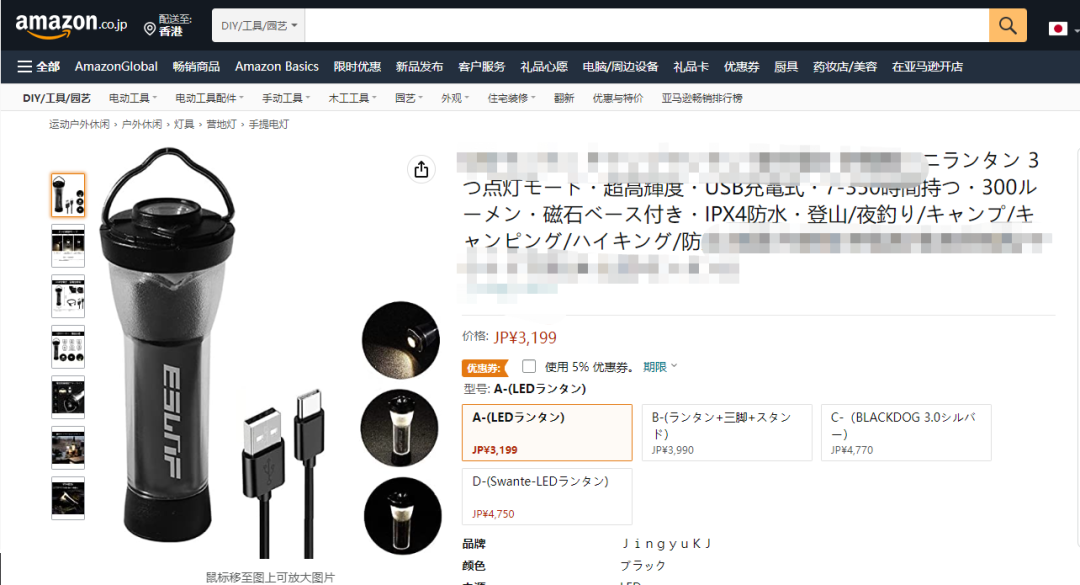The image size is (1080, 585).
Task: Expand the 外观 submenu
Action: [455, 98]
